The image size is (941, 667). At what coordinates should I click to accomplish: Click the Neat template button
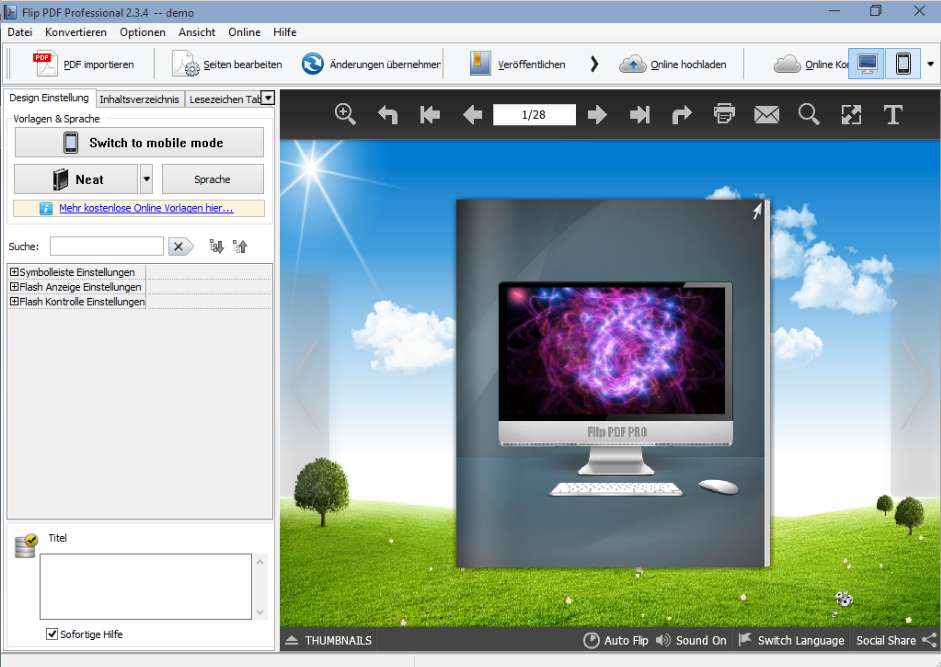[x=76, y=180]
